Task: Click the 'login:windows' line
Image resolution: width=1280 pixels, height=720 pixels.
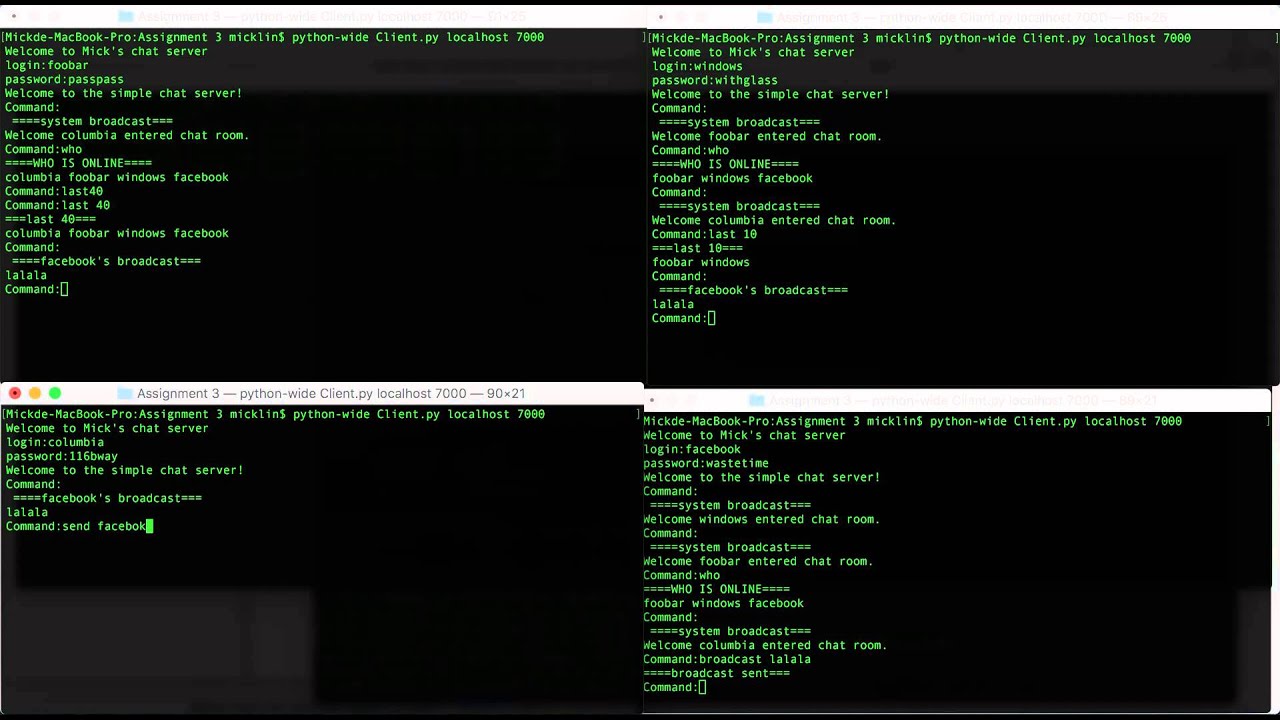Action: tap(697, 66)
